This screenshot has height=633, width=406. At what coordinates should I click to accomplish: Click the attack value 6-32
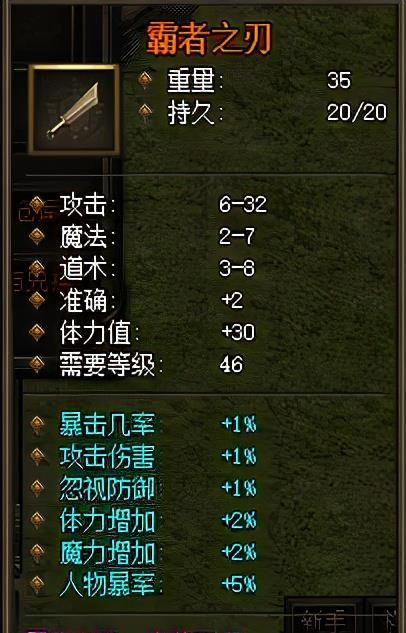[243, 204]
